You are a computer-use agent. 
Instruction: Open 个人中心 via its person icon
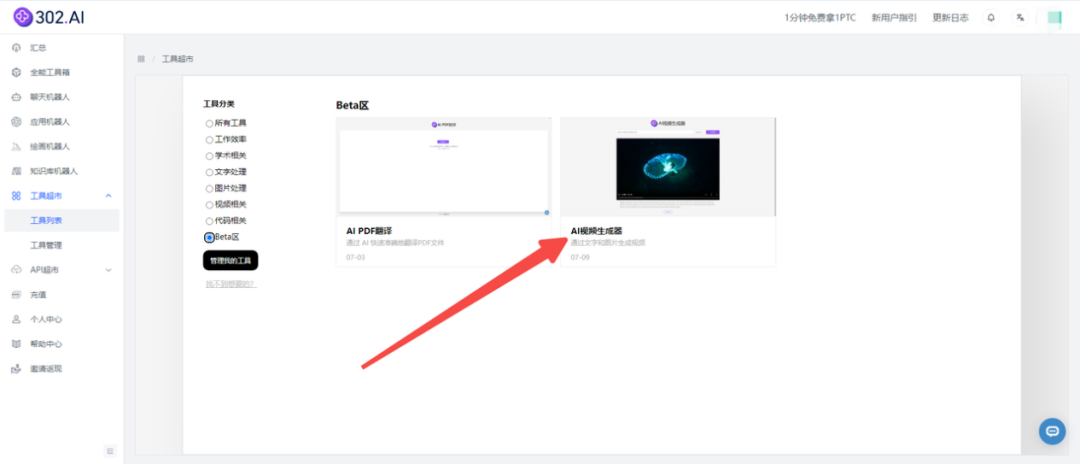point(17,319)
